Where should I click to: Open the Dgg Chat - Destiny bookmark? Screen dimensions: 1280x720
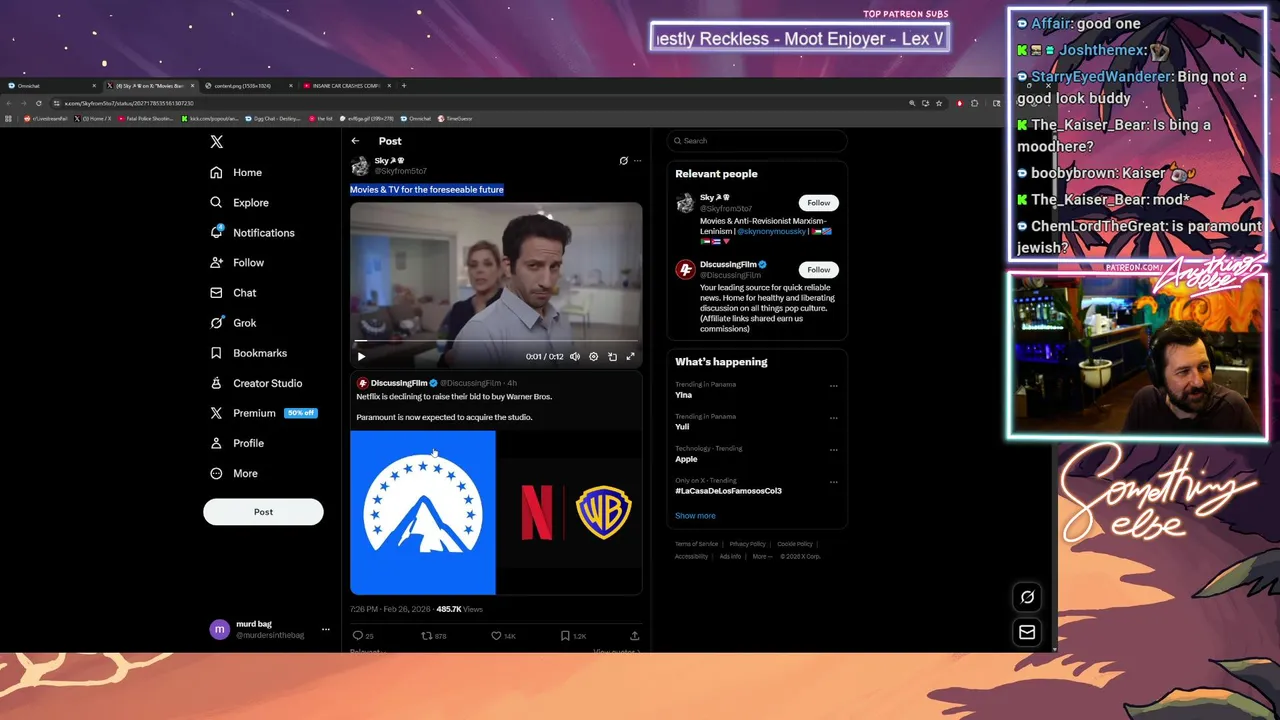[273, 118]
